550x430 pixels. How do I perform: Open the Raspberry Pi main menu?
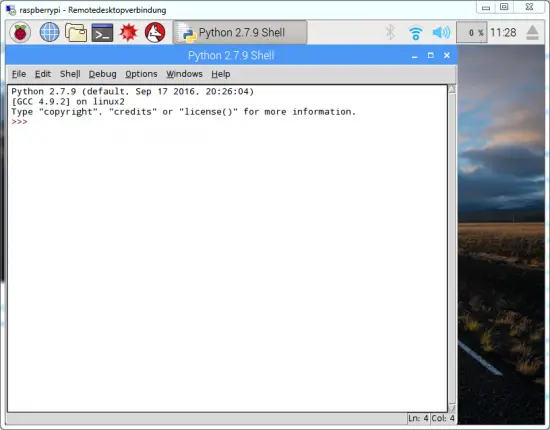pos(20,32)
